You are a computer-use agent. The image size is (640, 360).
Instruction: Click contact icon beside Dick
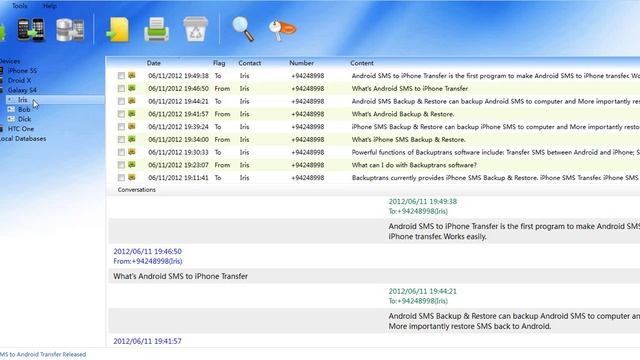[x=11, y=119]
